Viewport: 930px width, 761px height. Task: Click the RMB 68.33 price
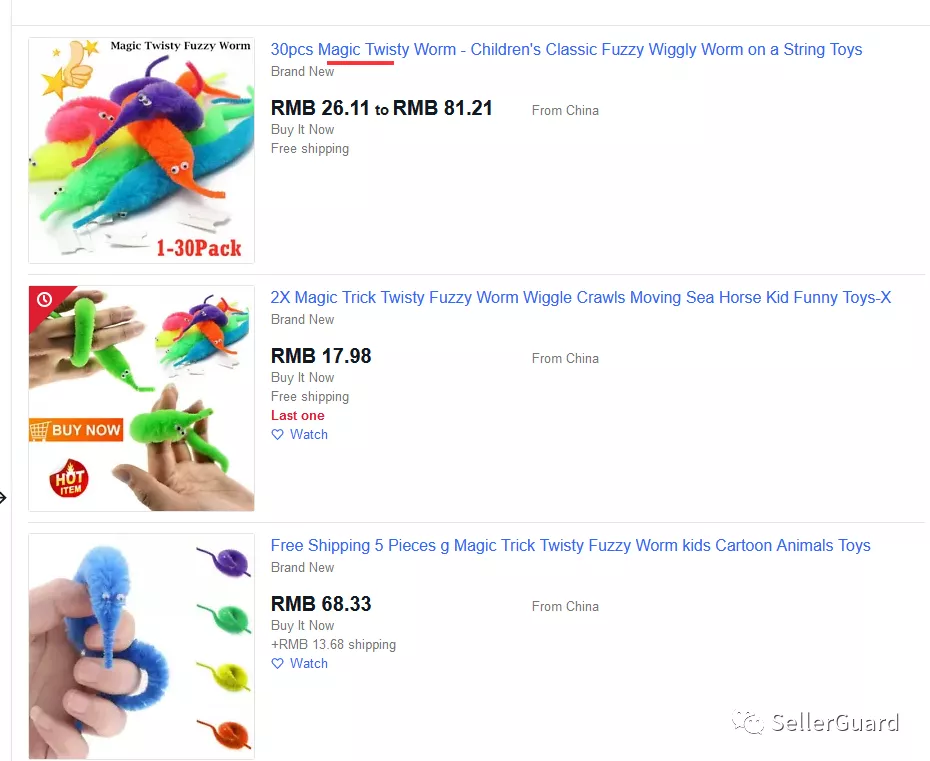[321, 604]
